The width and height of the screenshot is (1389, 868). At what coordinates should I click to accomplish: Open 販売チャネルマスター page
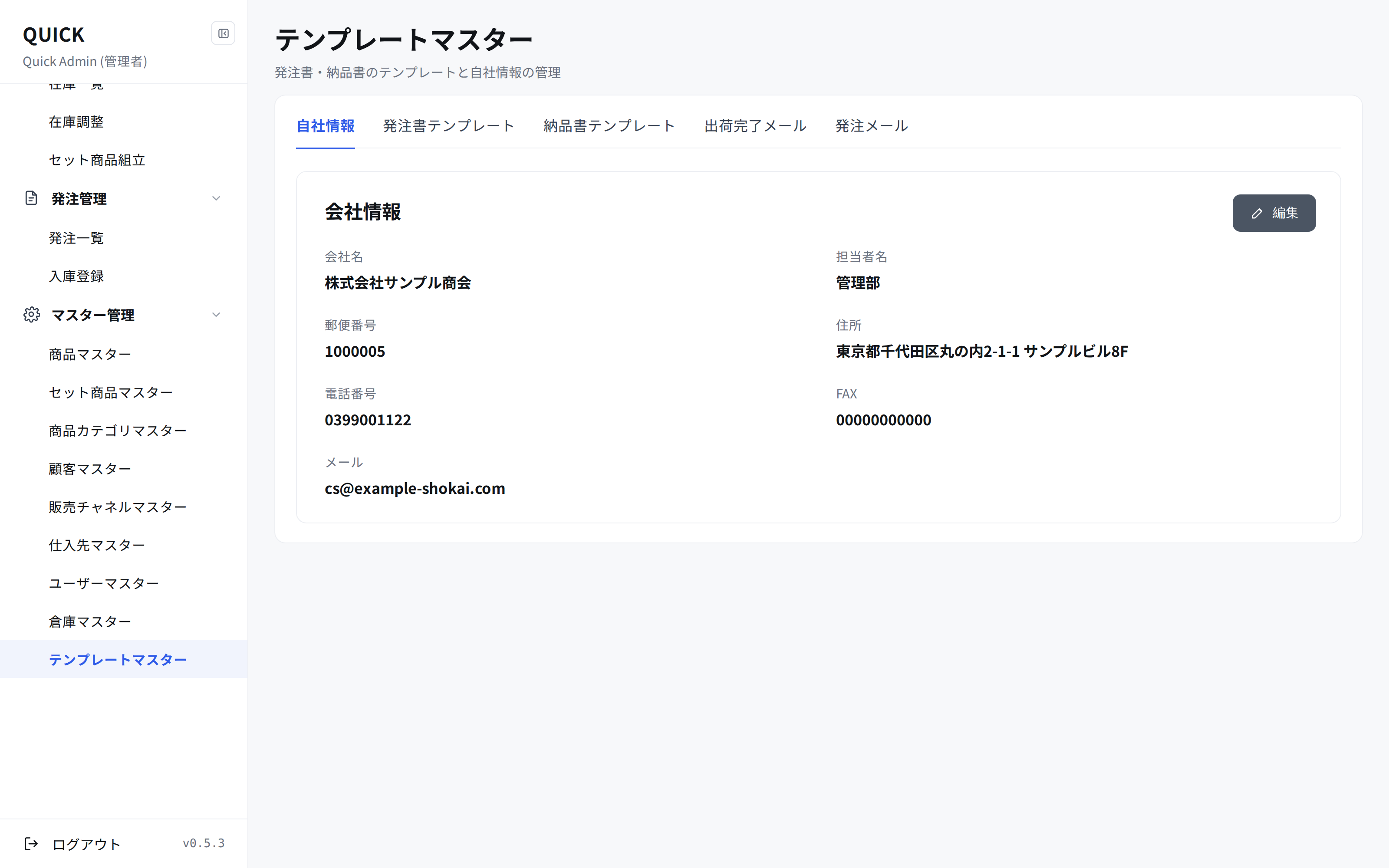(x=124, y=507)
